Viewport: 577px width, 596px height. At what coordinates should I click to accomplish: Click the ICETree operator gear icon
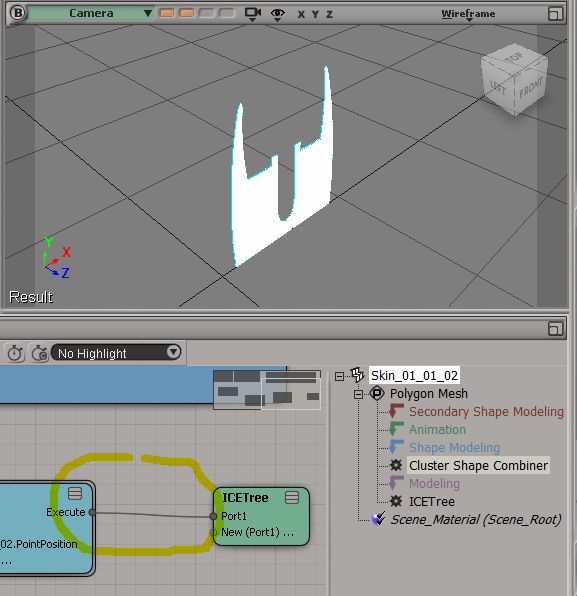point(396,501)
